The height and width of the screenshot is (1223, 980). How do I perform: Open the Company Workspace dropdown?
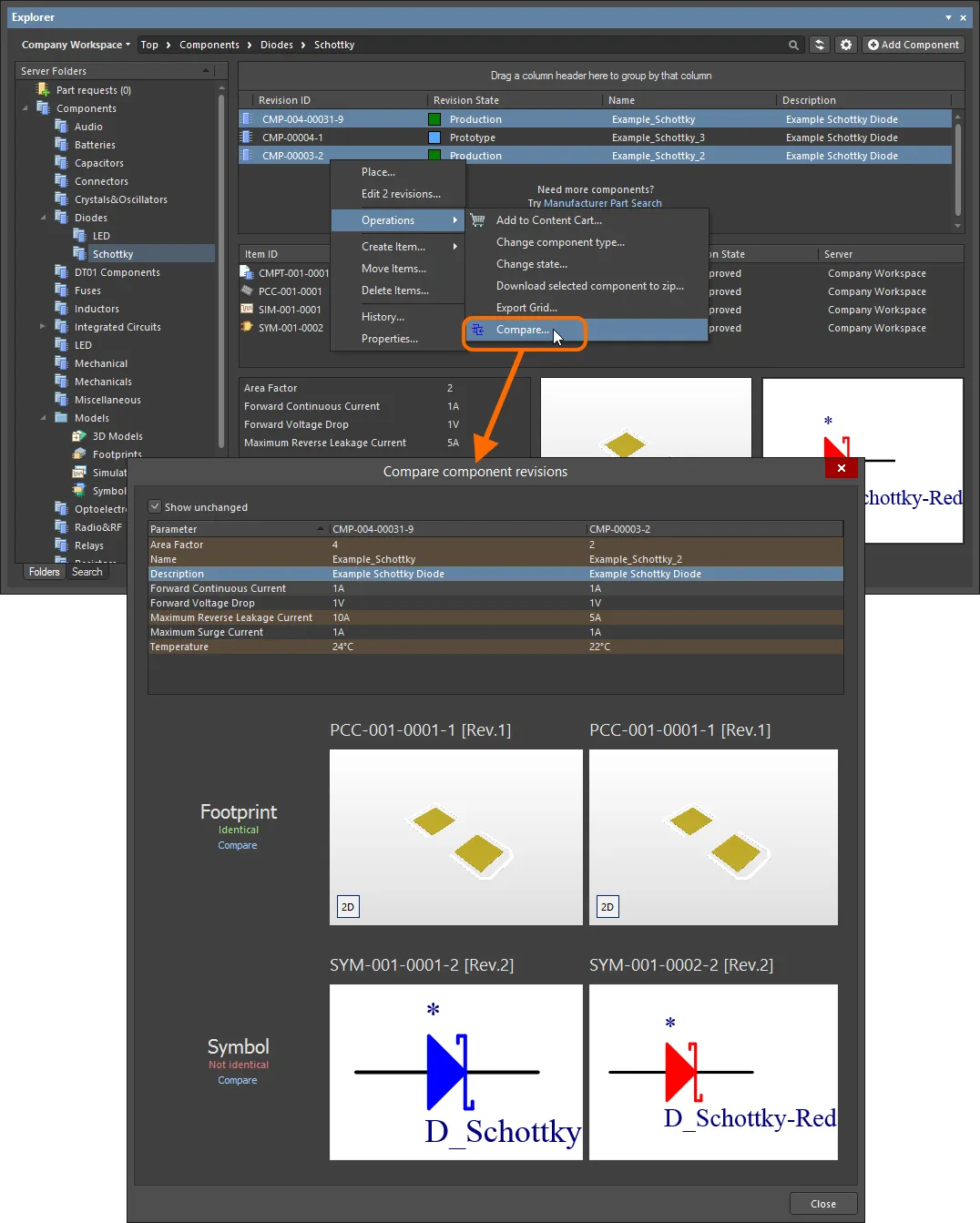[x=76, y=45]
